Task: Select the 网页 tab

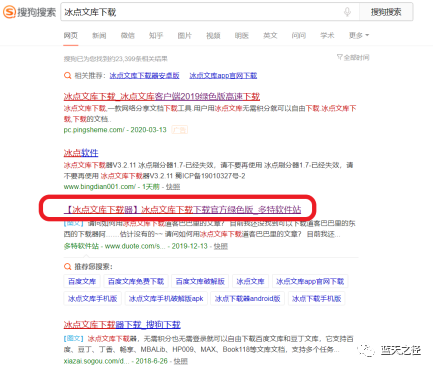Action: pos(71,35)
